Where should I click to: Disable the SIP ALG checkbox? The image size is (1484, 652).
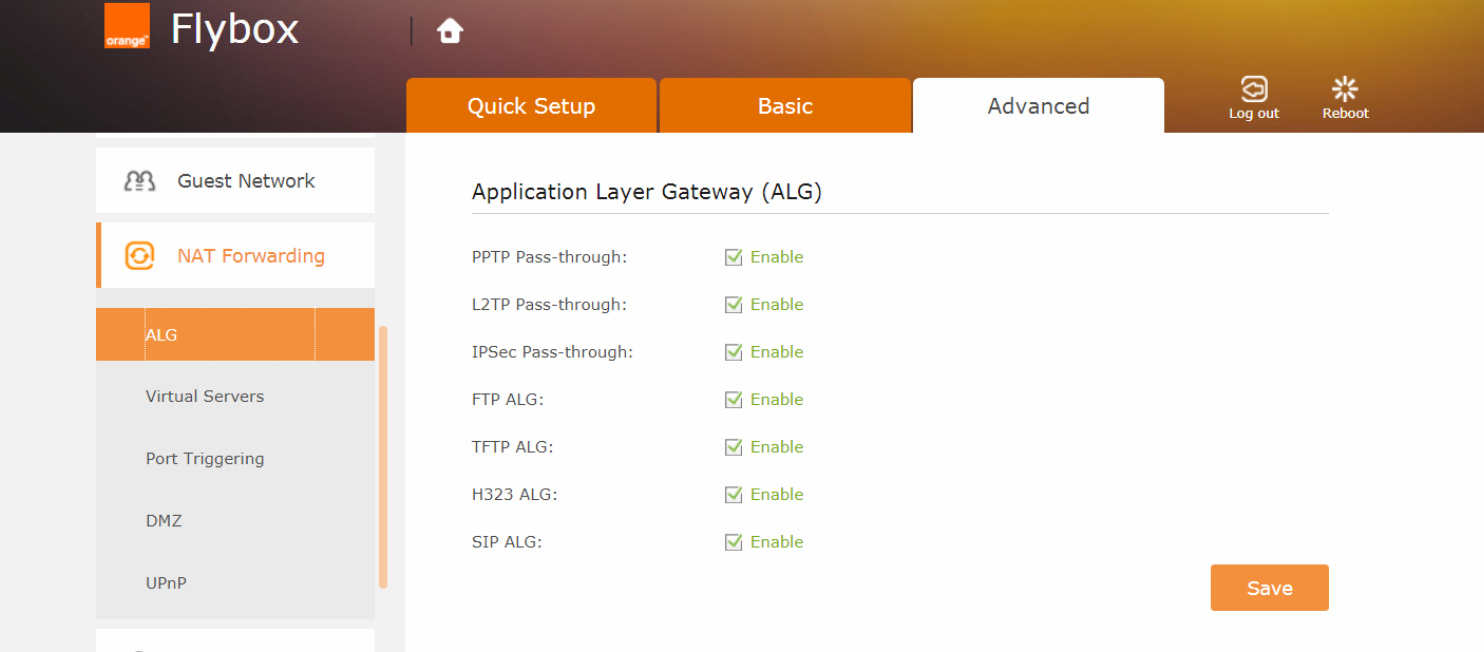734,542
